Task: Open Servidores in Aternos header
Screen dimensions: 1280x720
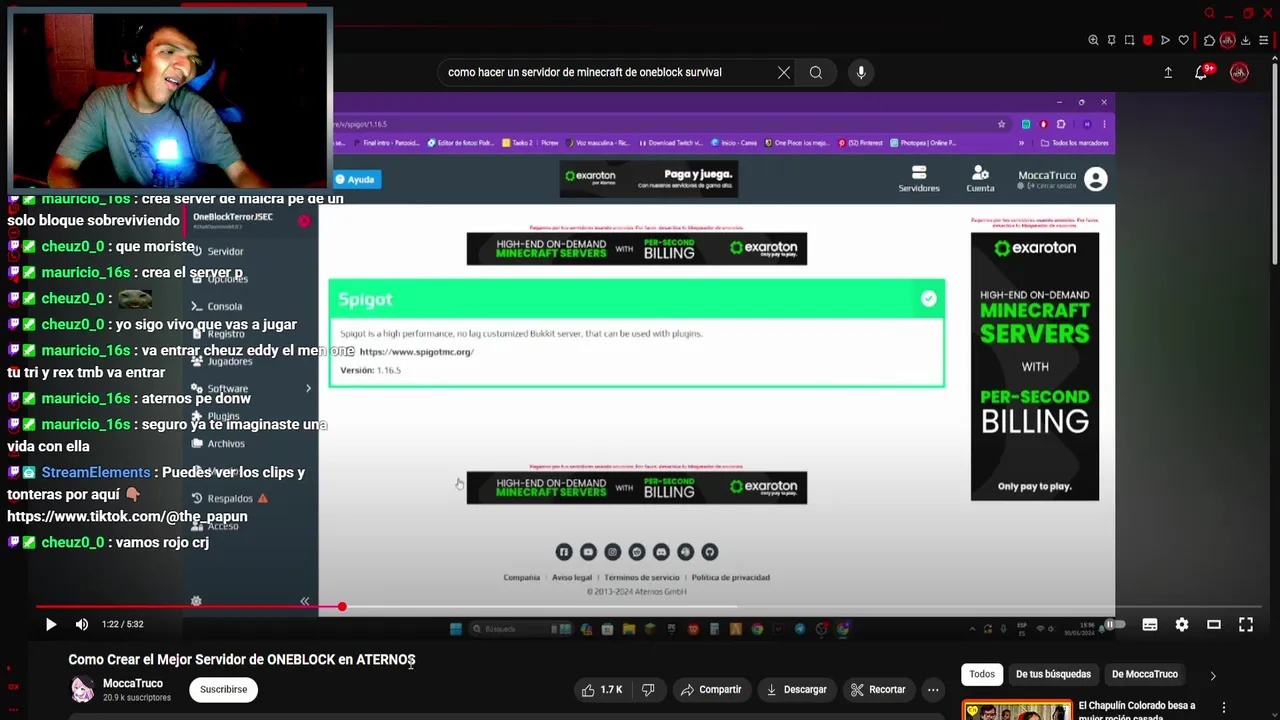Action: [x=919, y=180]
